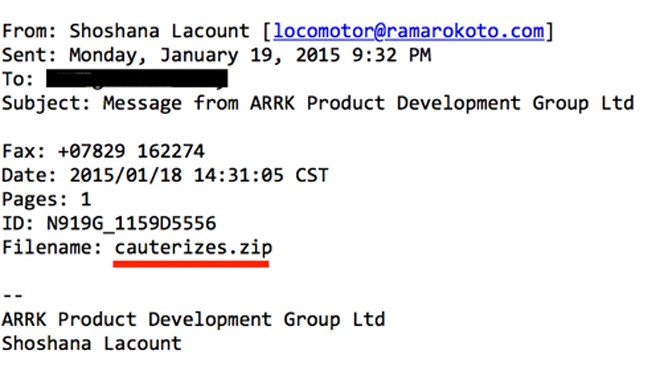Click the signature separator dashes
This screenshot has width=660, height=371.
tap(13, 296)
